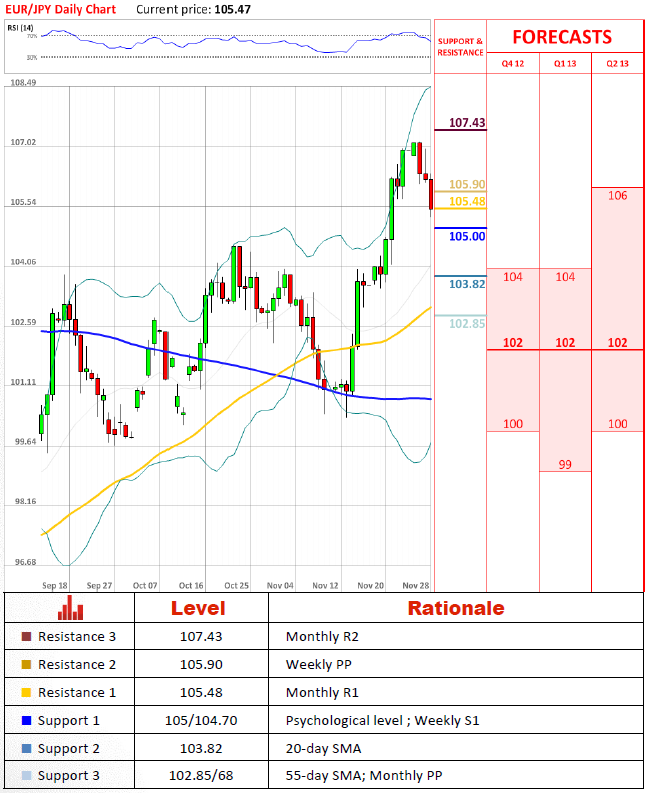The image size is (648, 793).
Task: Select the Q1 13 forecast column header
Action: click(565, 64)
